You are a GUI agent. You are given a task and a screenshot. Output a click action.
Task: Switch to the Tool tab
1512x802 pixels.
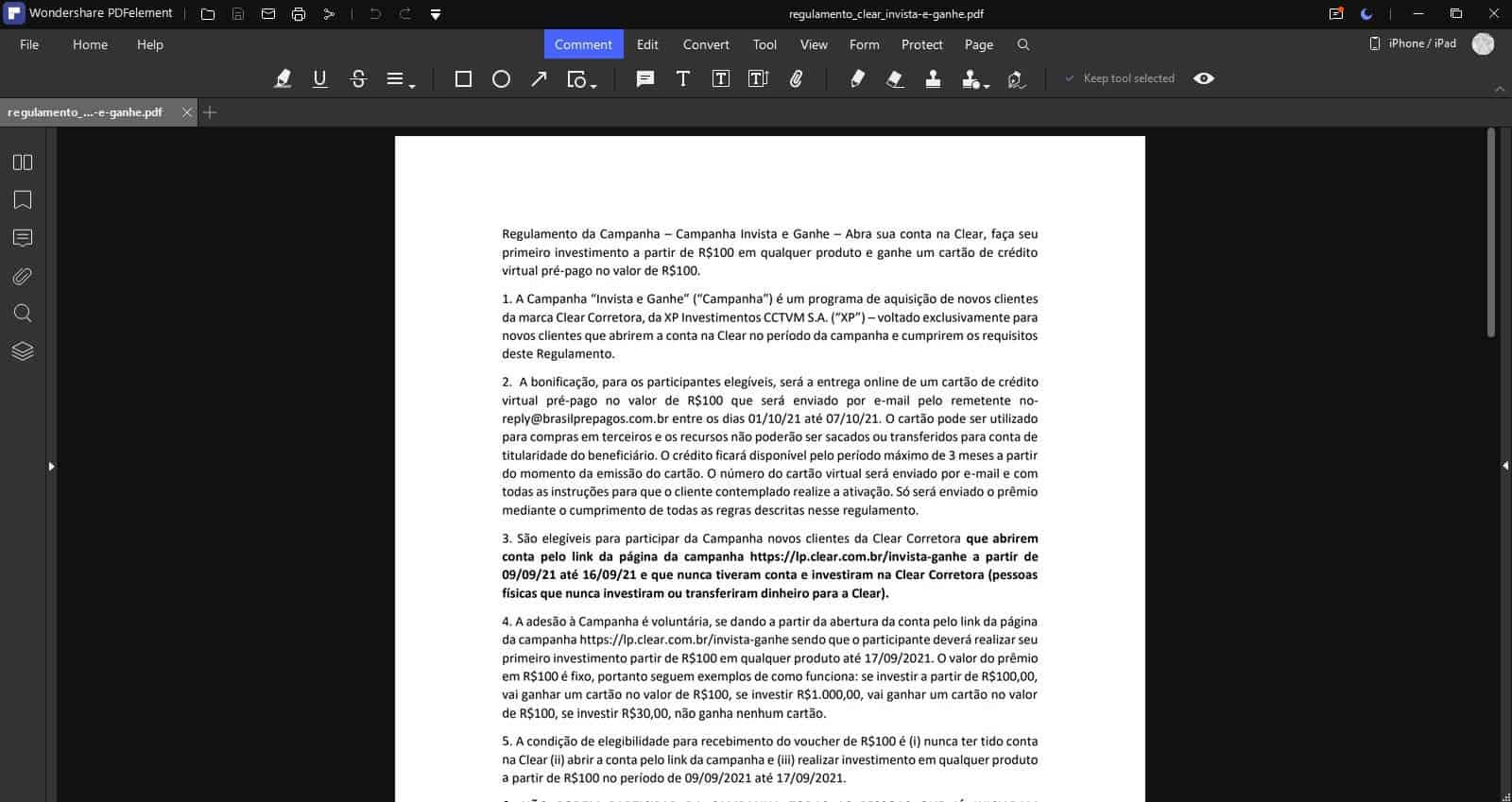tap(765, 44)
